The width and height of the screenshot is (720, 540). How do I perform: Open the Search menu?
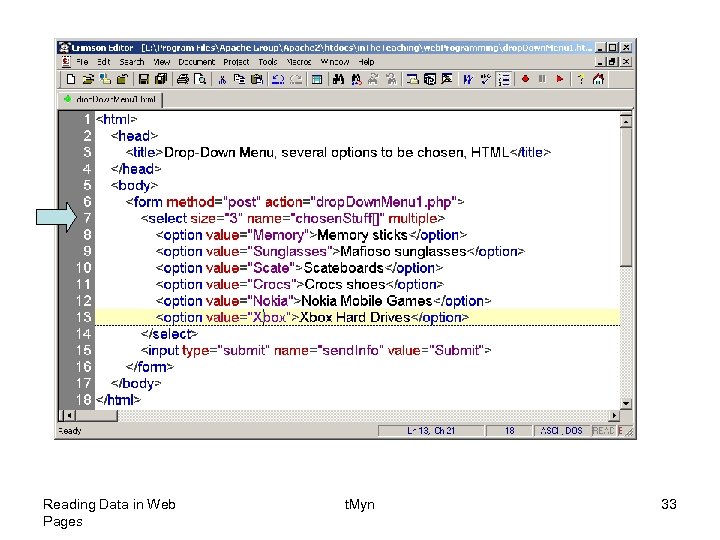(x=132, y=62)
